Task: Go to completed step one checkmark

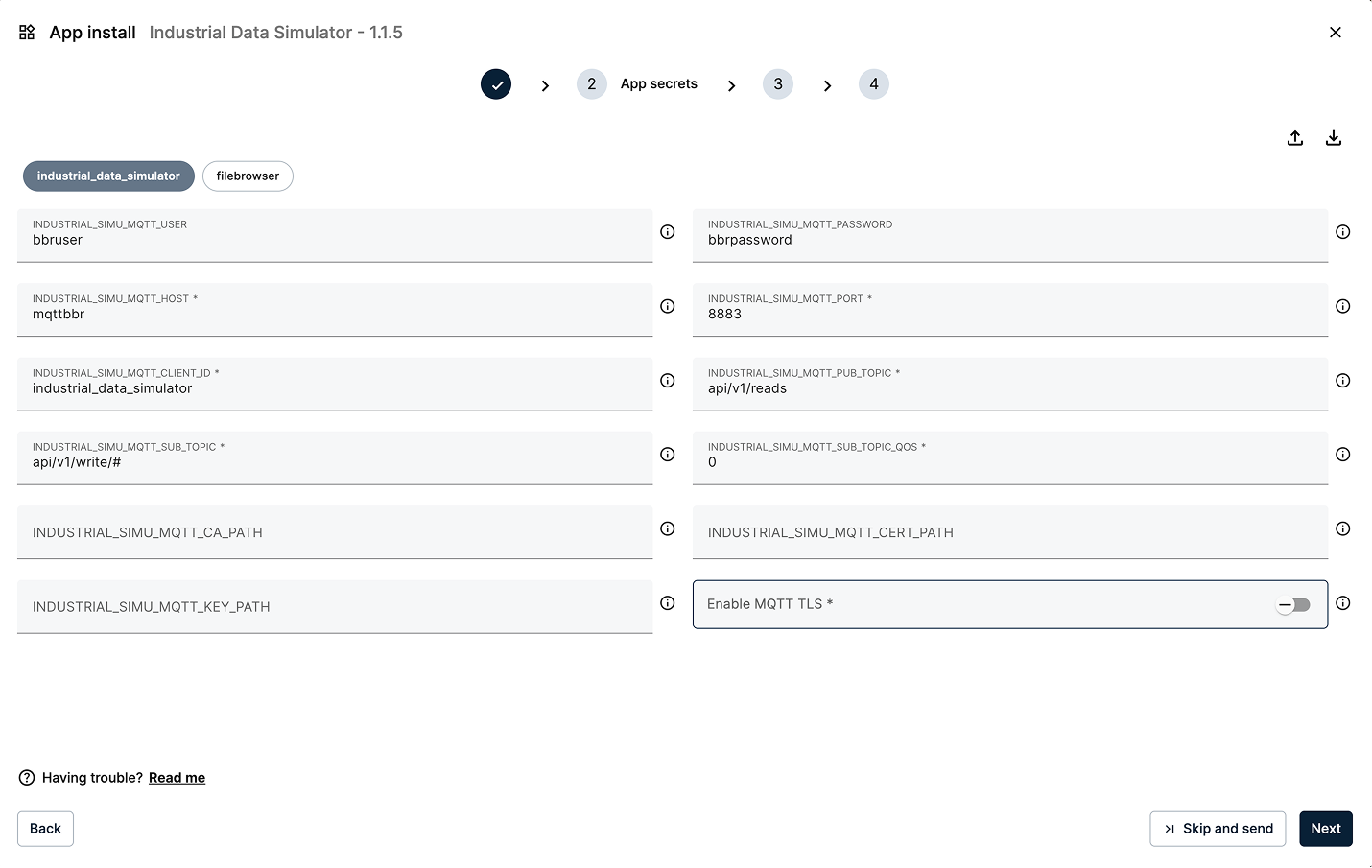Action: [x=496, y=84]
